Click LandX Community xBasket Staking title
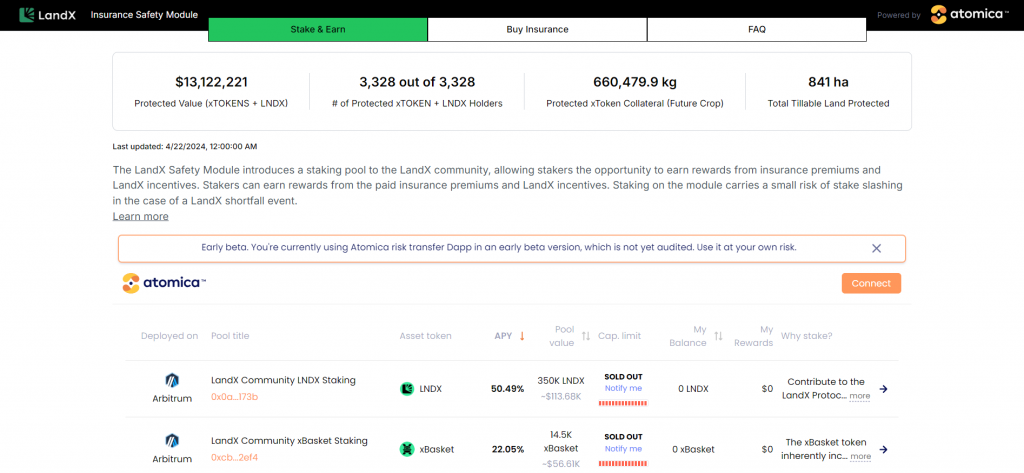The width and height of the screenshot is (1024, 473). pos(289,441)
